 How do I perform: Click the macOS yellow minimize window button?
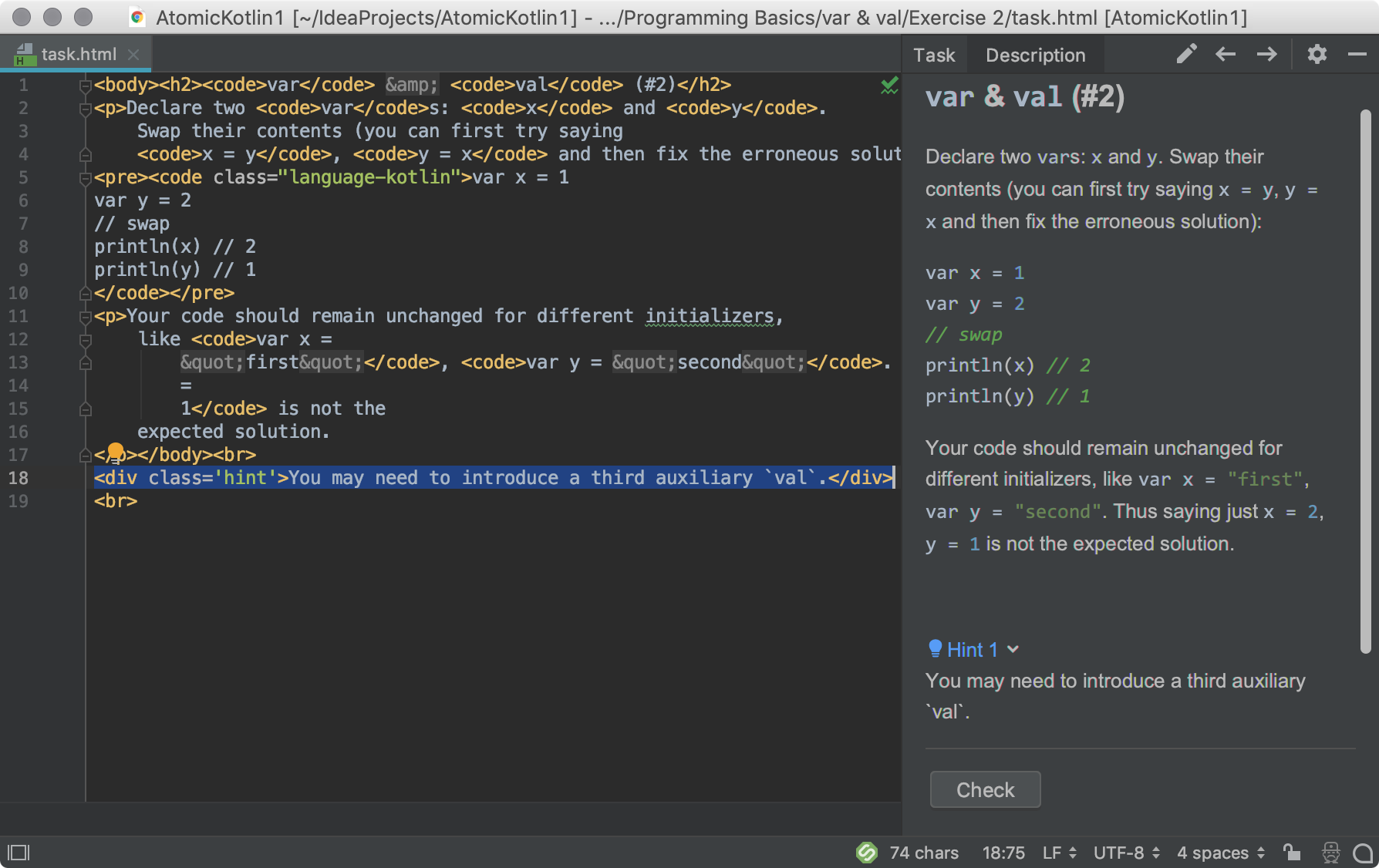(52, 17)
